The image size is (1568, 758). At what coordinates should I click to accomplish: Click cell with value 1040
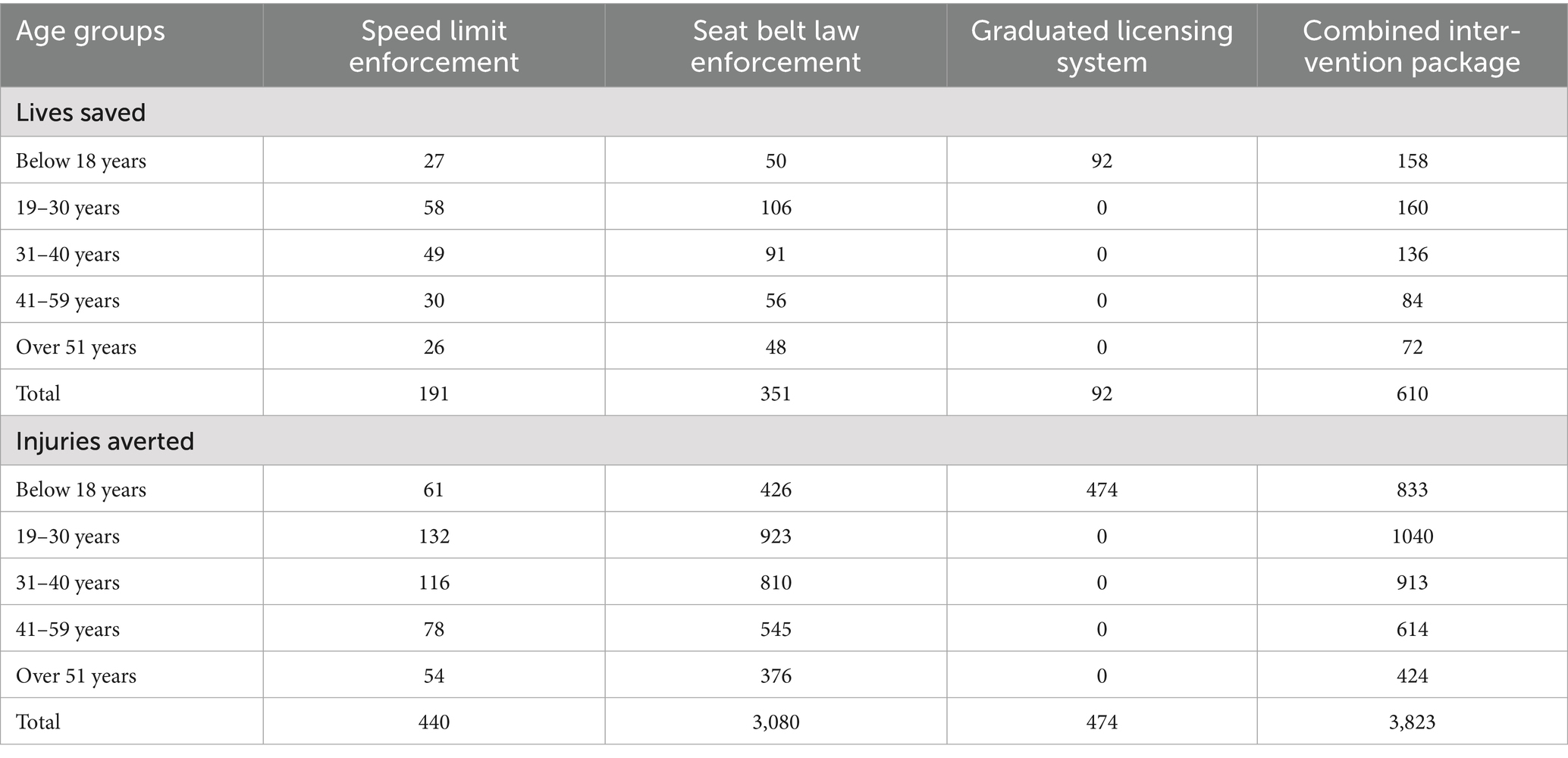pos(1412,536)
